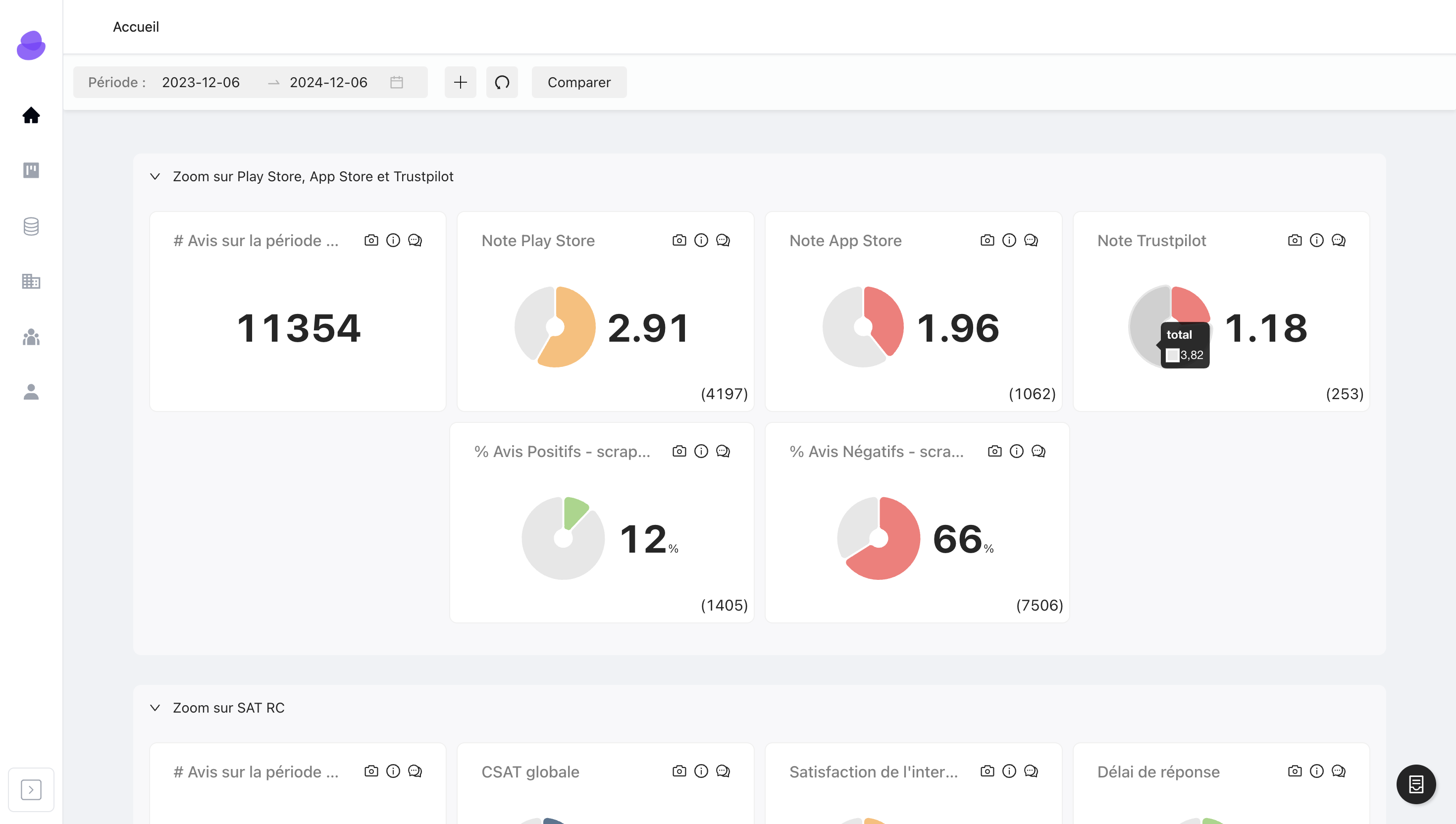Show info for Note App Store
1456x824 pixels.
click(x=1009, y=241)
